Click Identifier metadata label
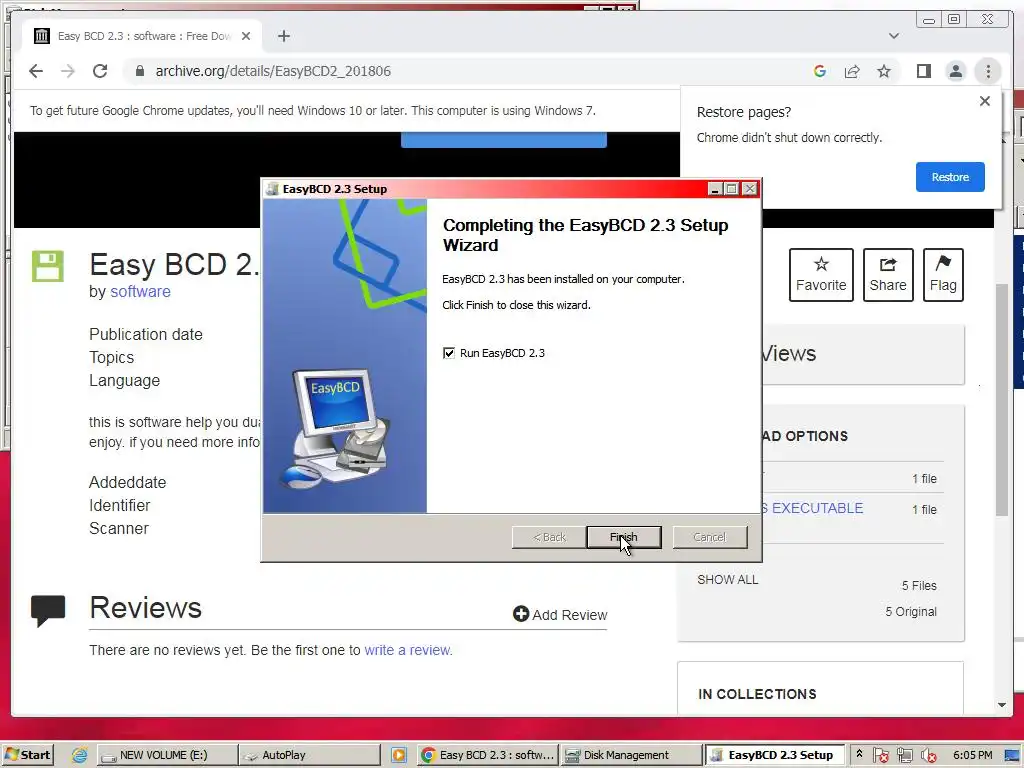This screenshot has width=1024, height=768. click(120, 505)
